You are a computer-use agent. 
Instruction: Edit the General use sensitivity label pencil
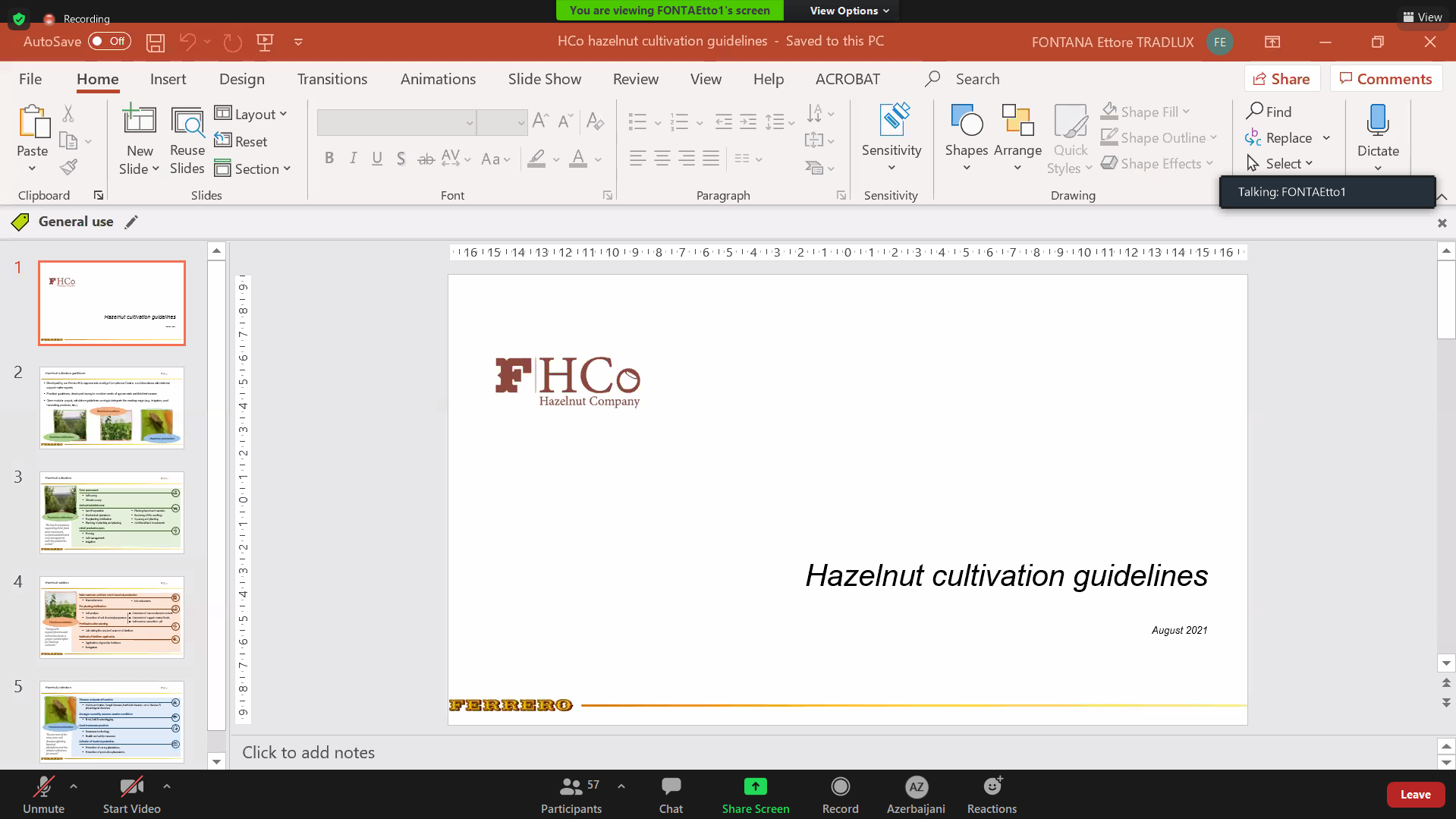(131, 222)
